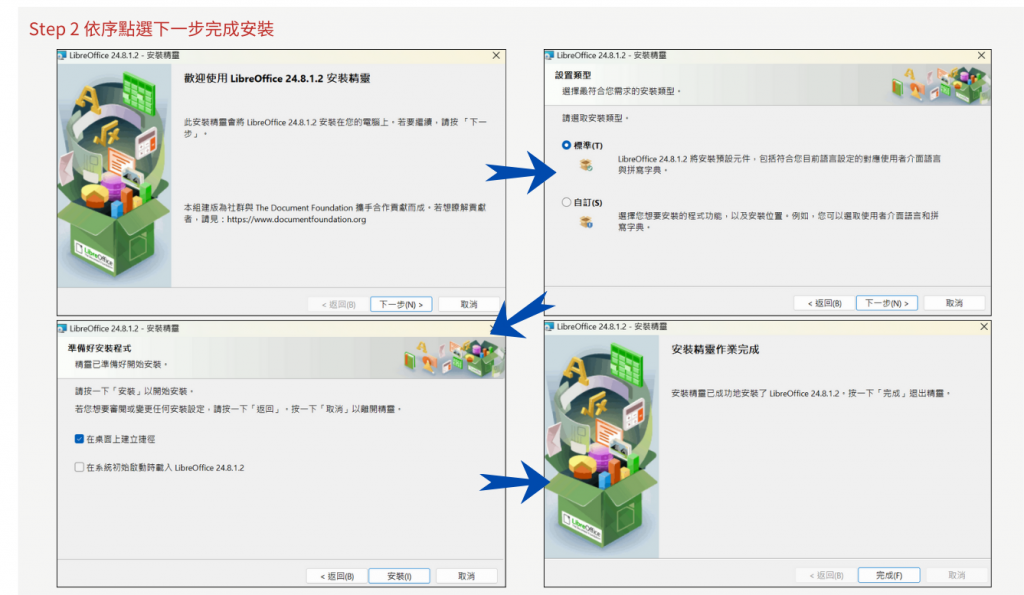Toggle the 在桌面上建立捷徑 checkbox

(x=79, y=439)
